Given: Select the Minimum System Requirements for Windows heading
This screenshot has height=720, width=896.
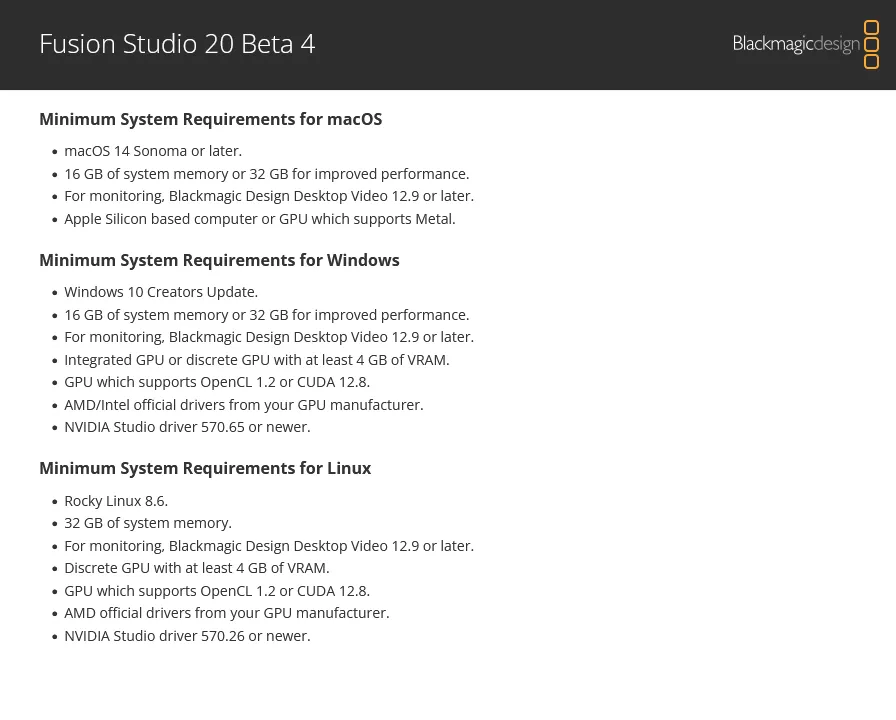Looking at the screenshot, I should tap(219, 260).
